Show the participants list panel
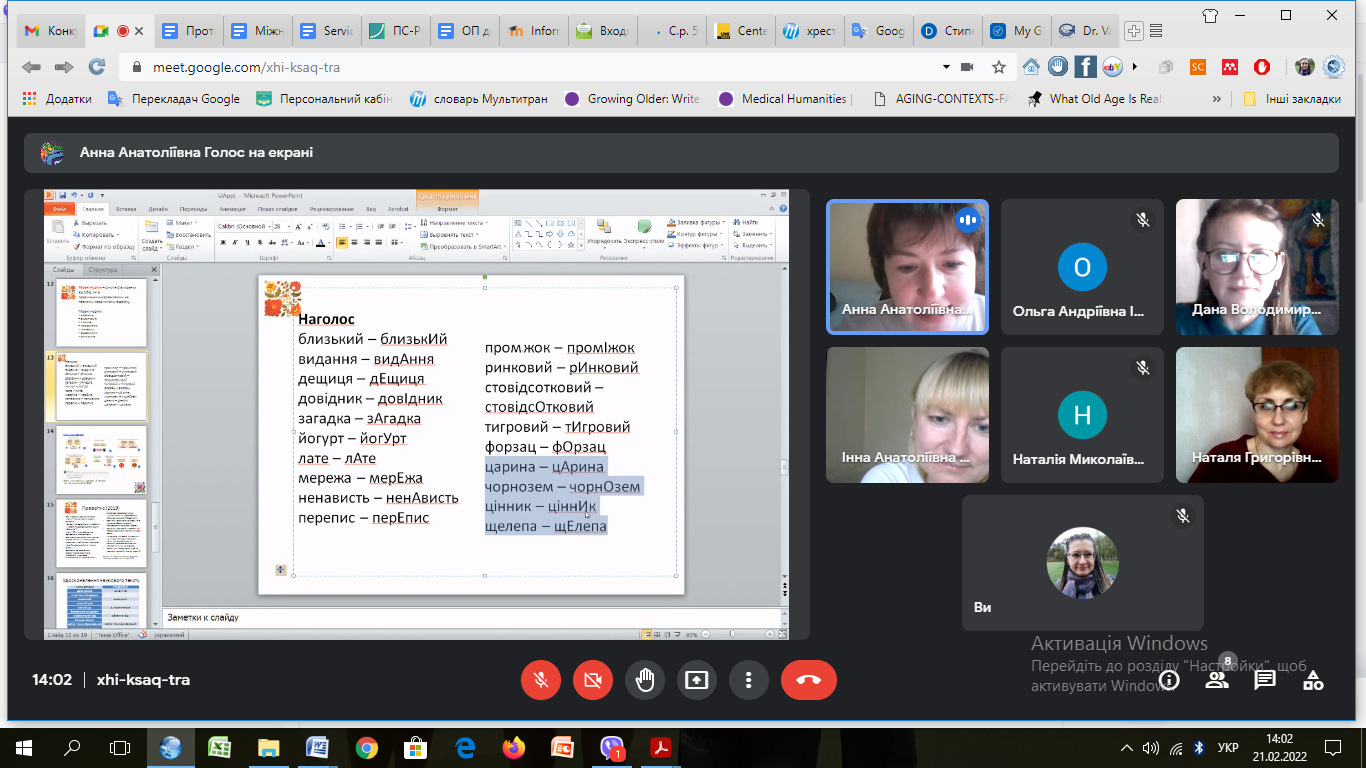 1216,680
